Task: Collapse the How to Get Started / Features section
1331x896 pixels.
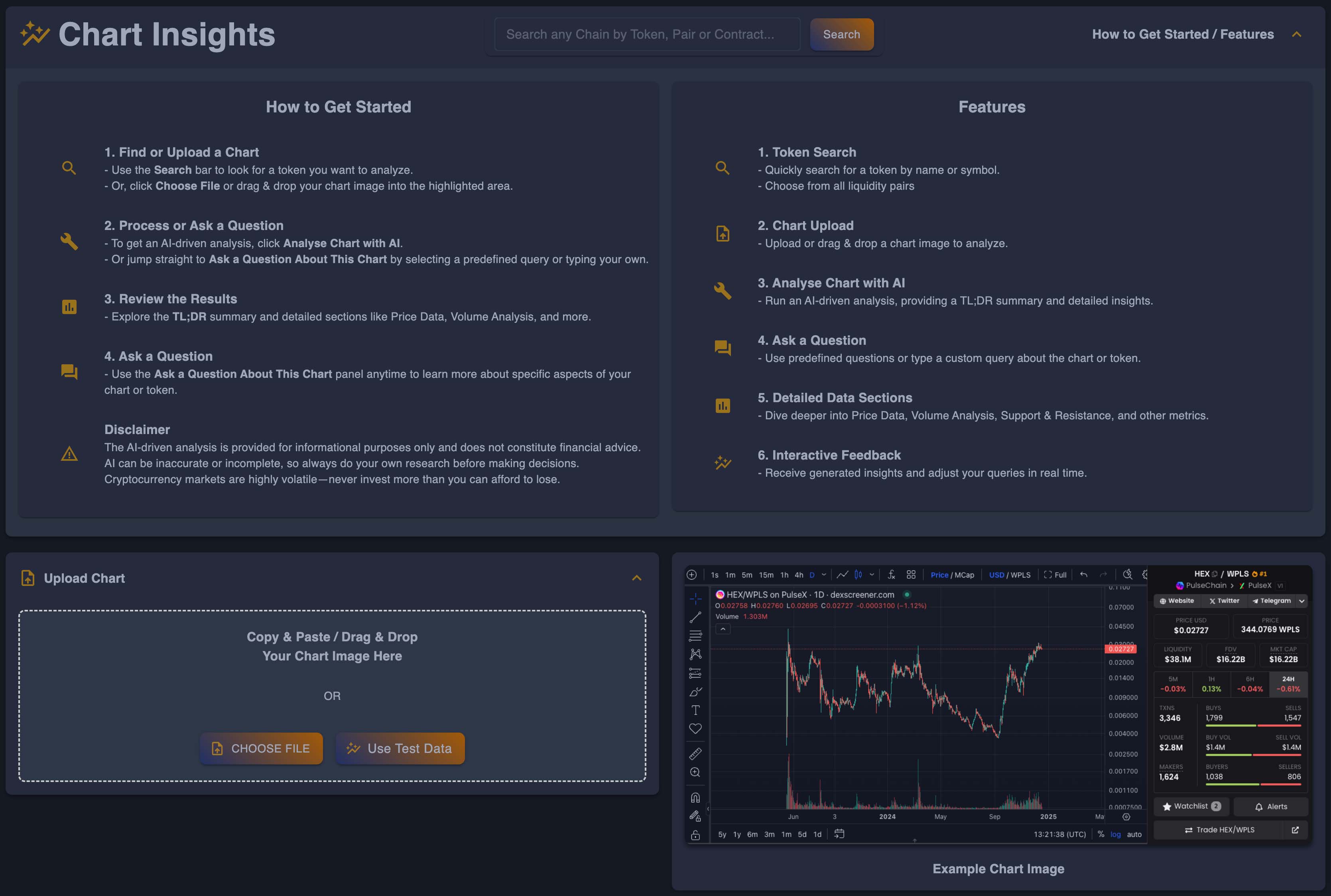Action: point(1296,34)
